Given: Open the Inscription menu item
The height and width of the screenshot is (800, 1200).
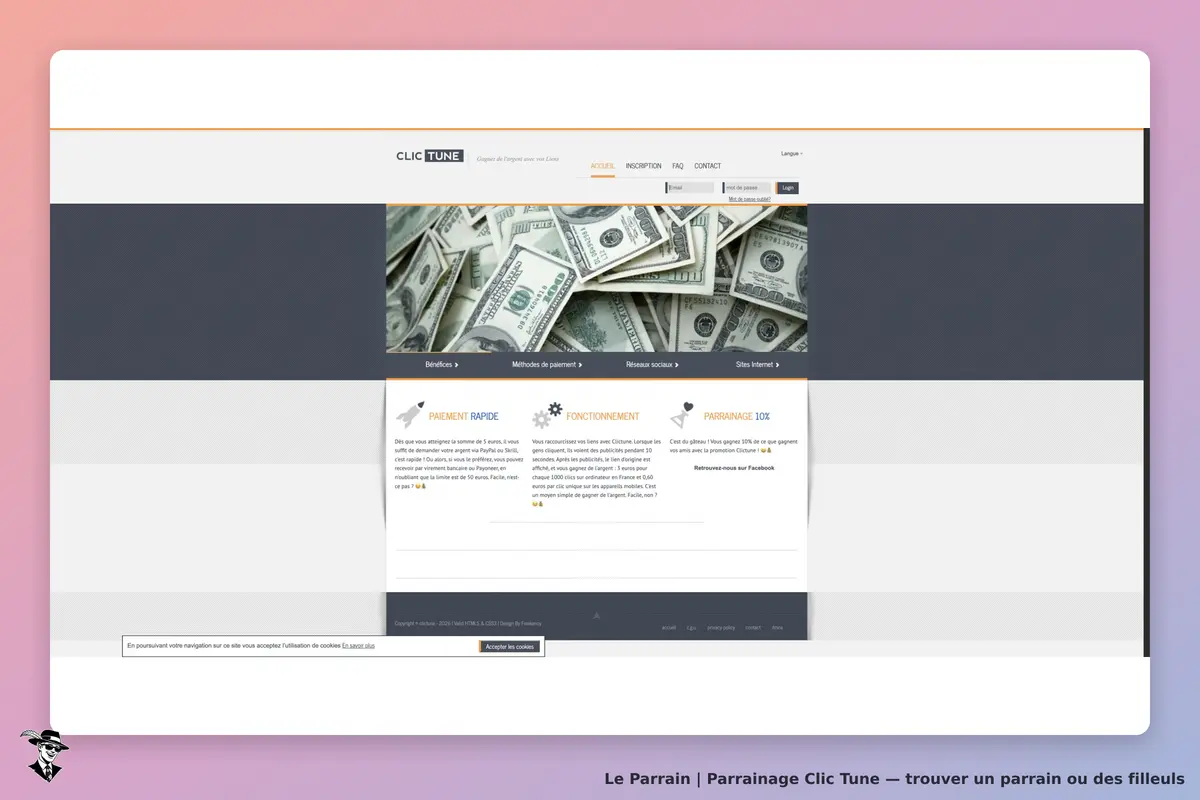Looking at the screenshot, I should (x=644, y=166).
